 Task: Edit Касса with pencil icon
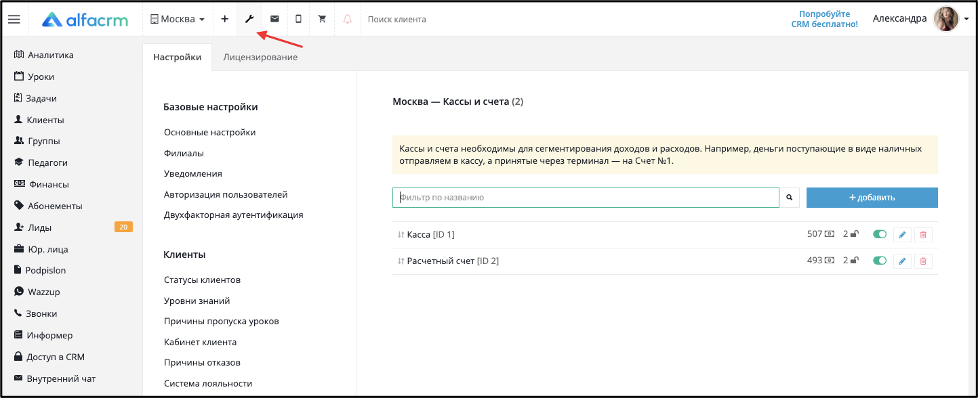[902, 235]
